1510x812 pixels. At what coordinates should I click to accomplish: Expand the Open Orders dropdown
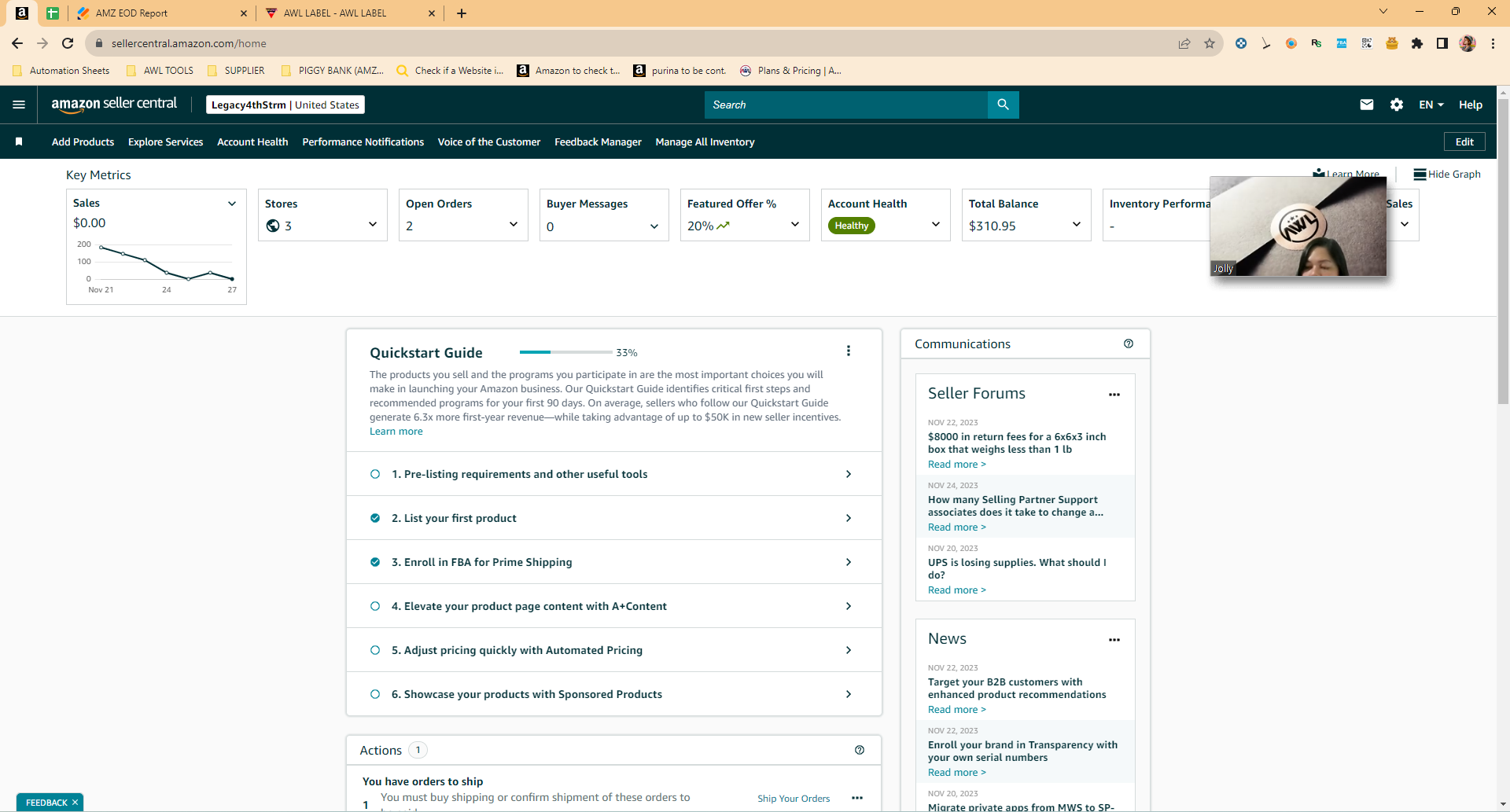point(514,225)
